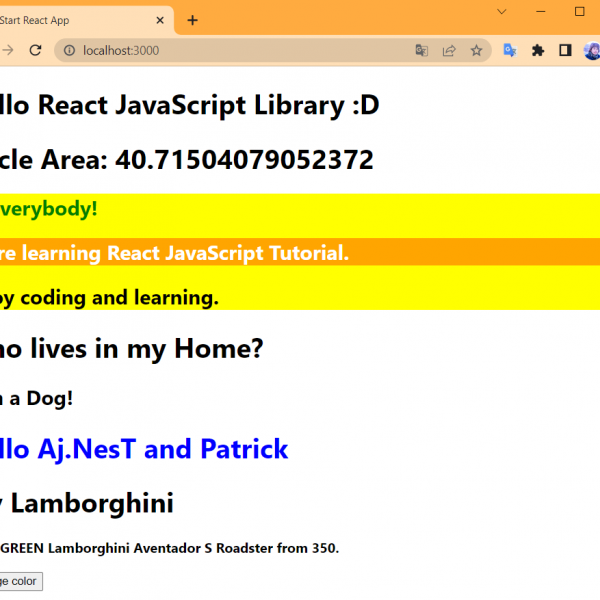This screenshot has height=600, width=600.
Task: Bookmark this tab with the star
Action: tap(476, 50)
